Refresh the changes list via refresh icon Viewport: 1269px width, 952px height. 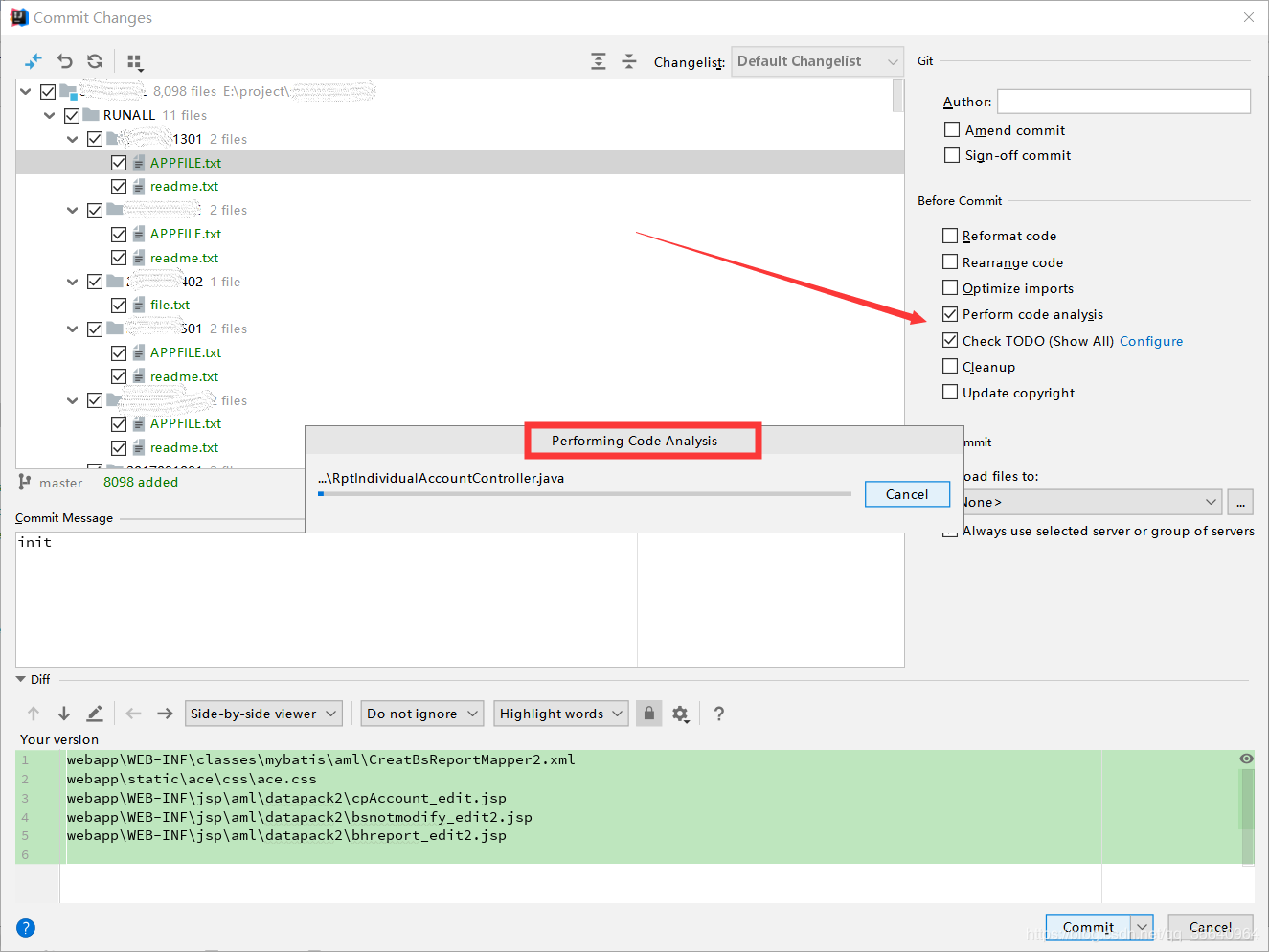pos(94,61)
